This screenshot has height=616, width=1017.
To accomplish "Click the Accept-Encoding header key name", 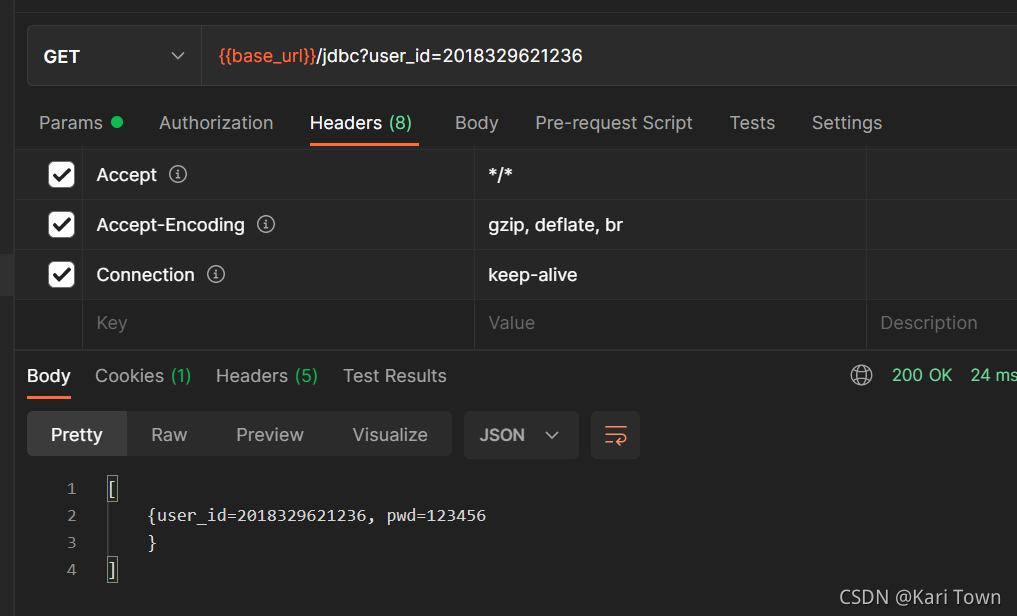I will (171, 224).
